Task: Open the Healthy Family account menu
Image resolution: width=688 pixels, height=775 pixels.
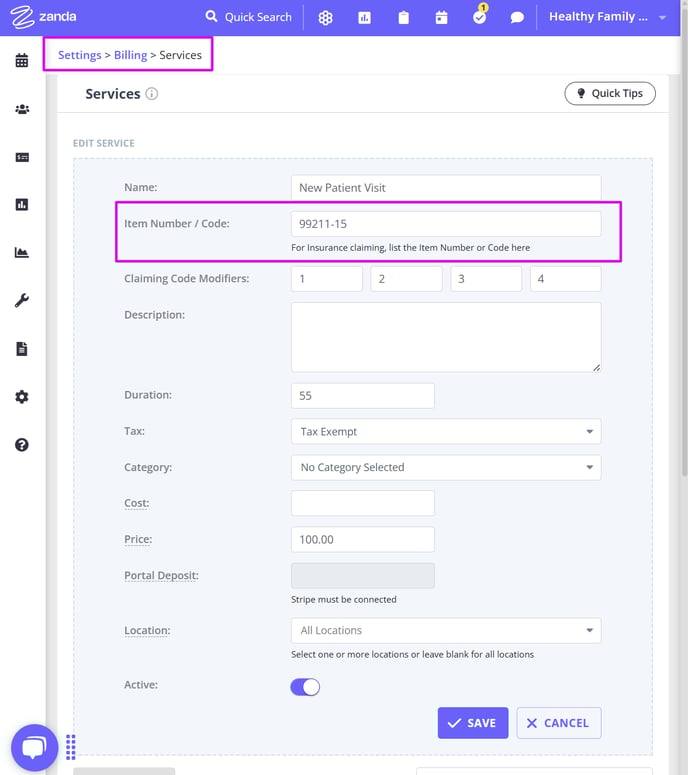Action: tap(607, 17)
